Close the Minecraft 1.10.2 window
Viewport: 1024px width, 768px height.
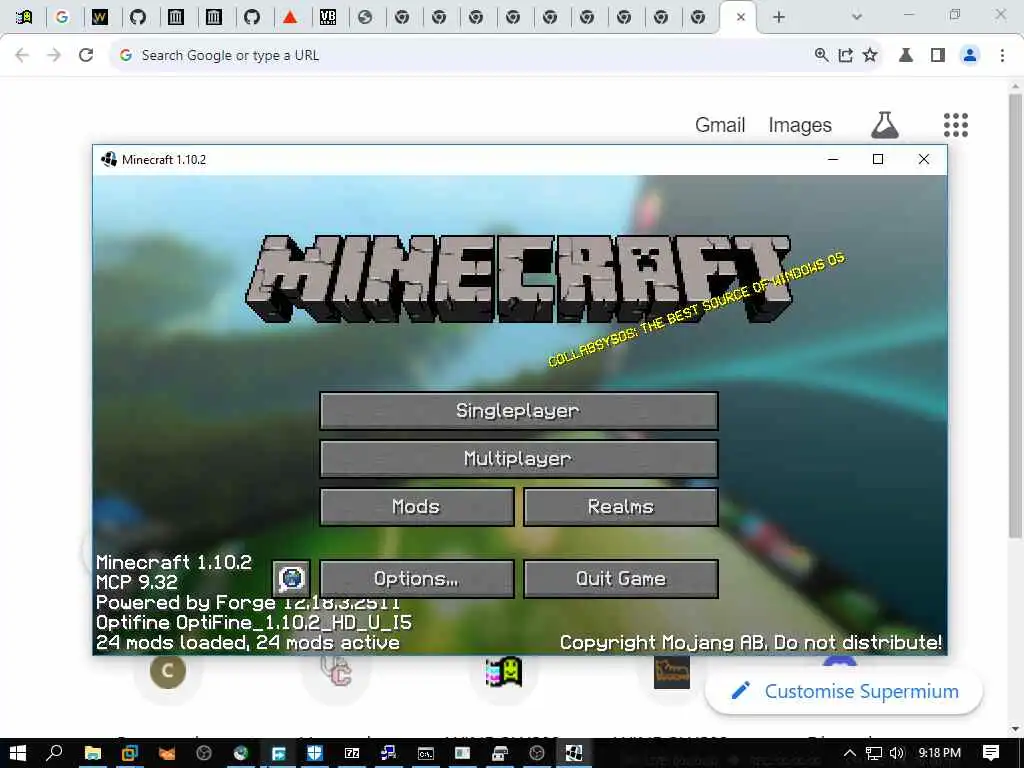click(x=923, y=159)
